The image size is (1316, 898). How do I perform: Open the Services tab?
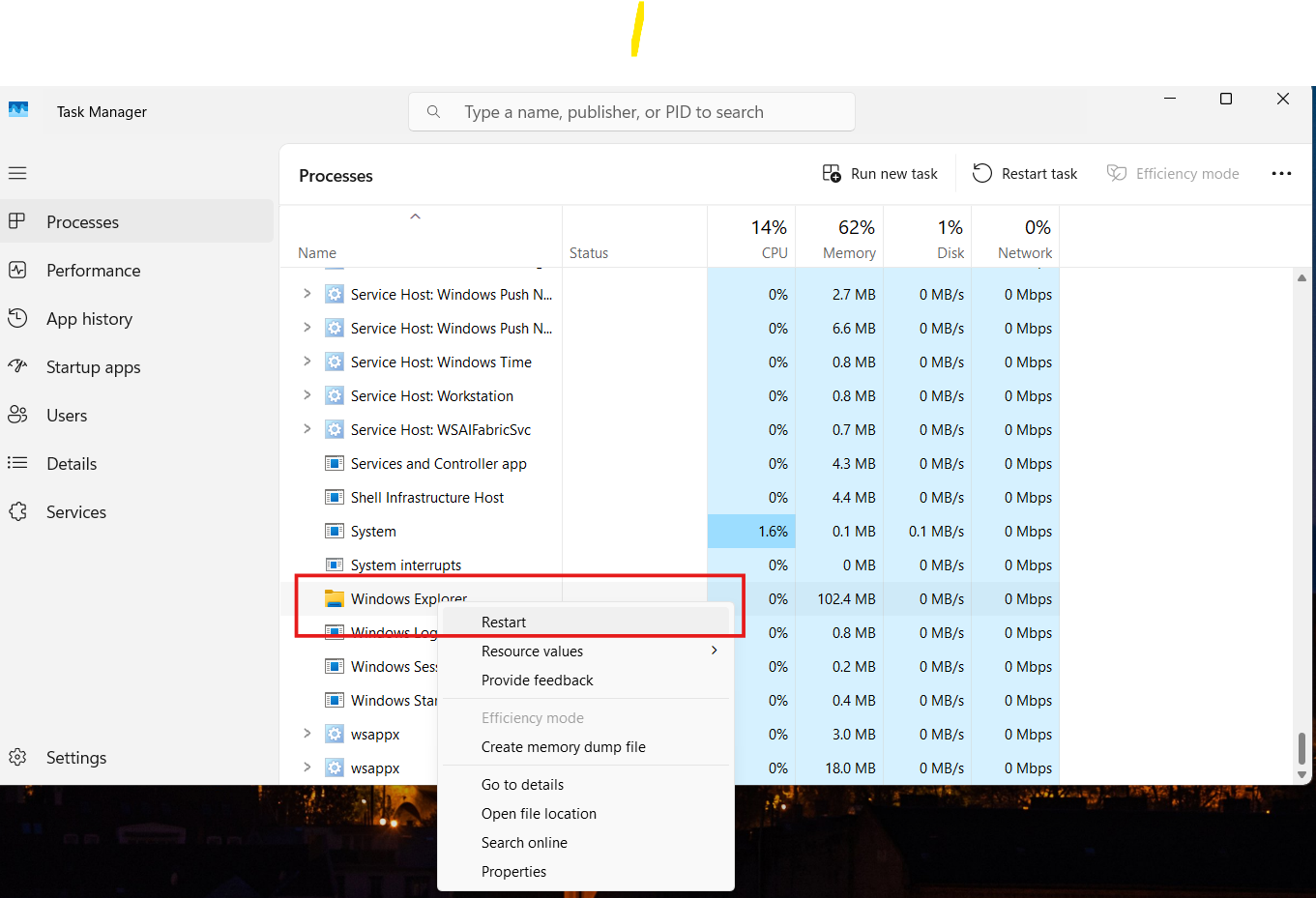click(x=137, y=511)
